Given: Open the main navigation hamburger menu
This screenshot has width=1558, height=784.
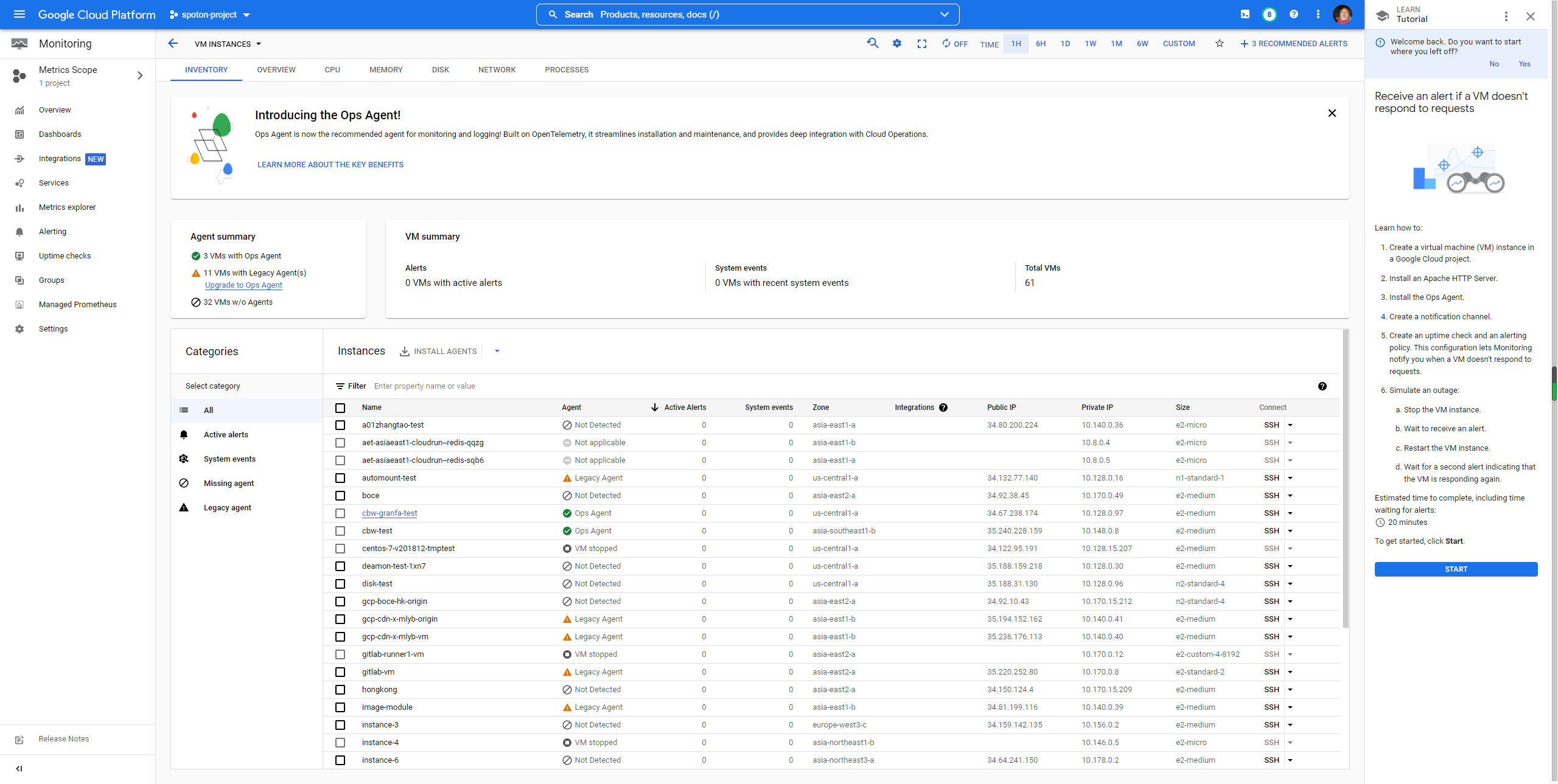Looking at the screenshot, I should coord(19,14).
